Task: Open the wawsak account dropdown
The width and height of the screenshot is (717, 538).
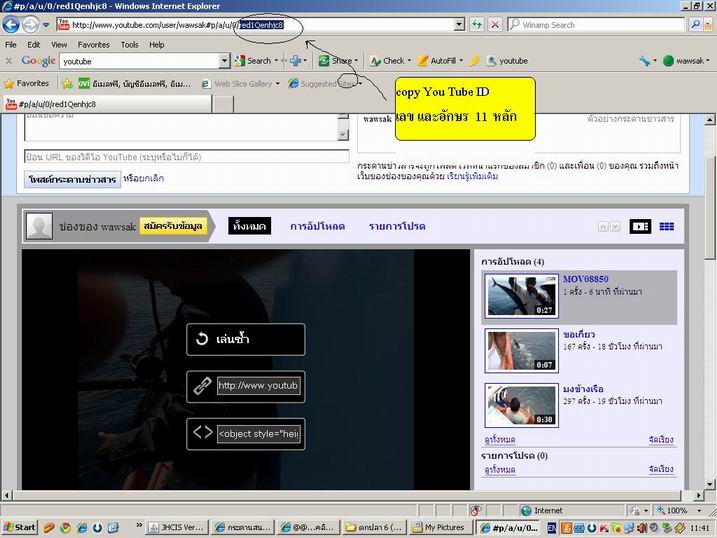Action: [x=685, y=61]
